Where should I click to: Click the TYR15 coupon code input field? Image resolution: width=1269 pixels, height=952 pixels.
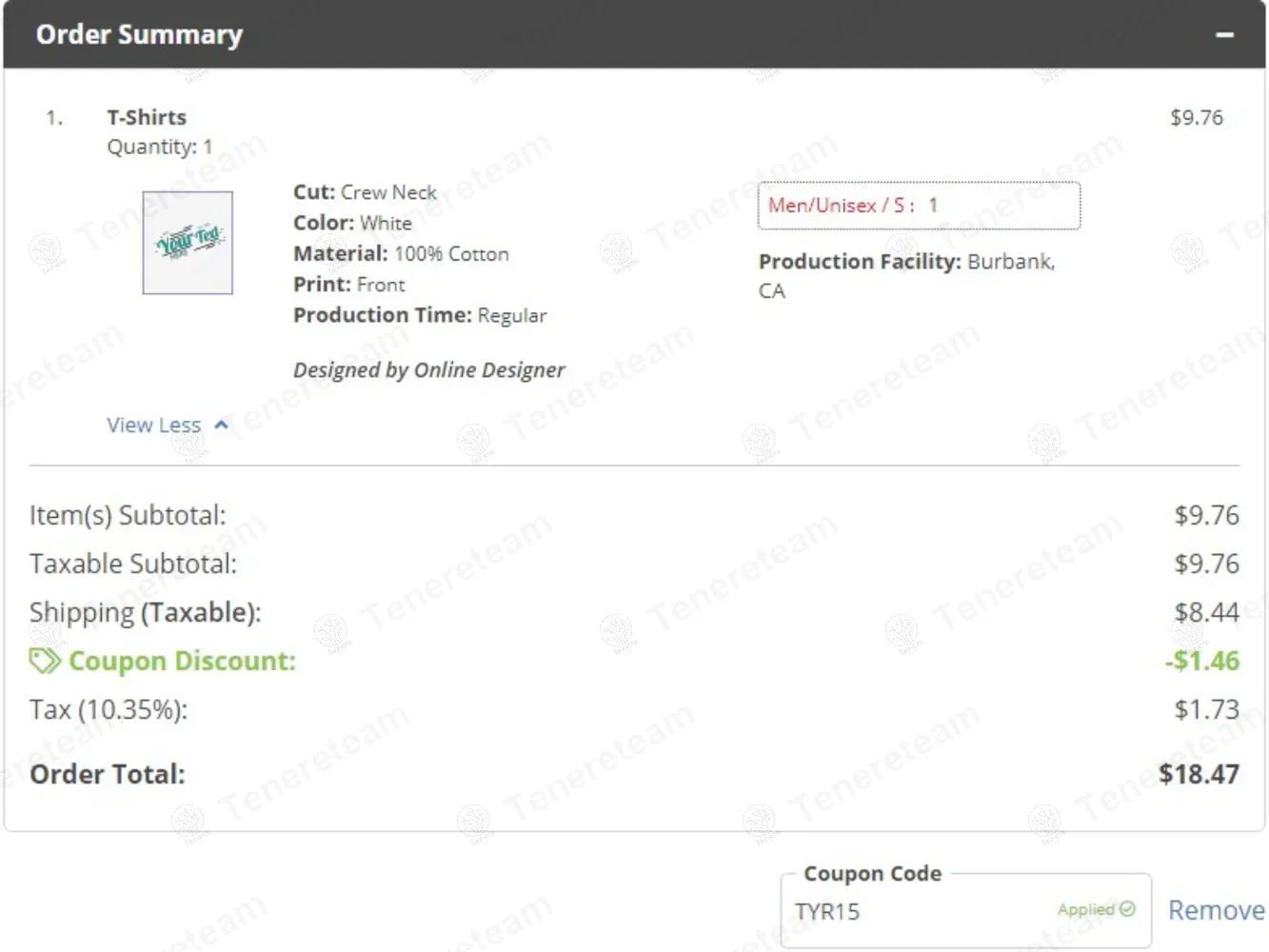tap(914, 911)
